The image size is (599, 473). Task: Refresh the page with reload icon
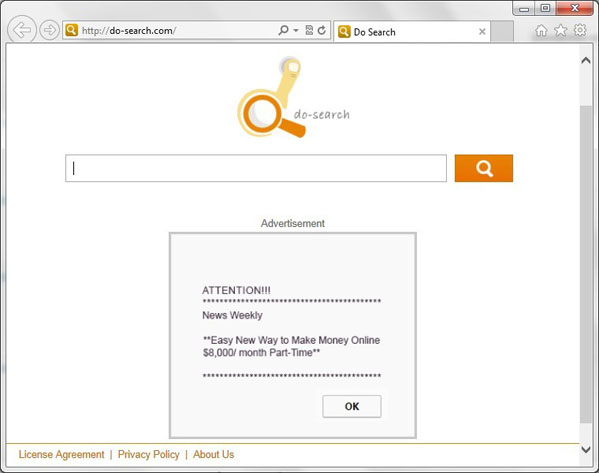322,30
